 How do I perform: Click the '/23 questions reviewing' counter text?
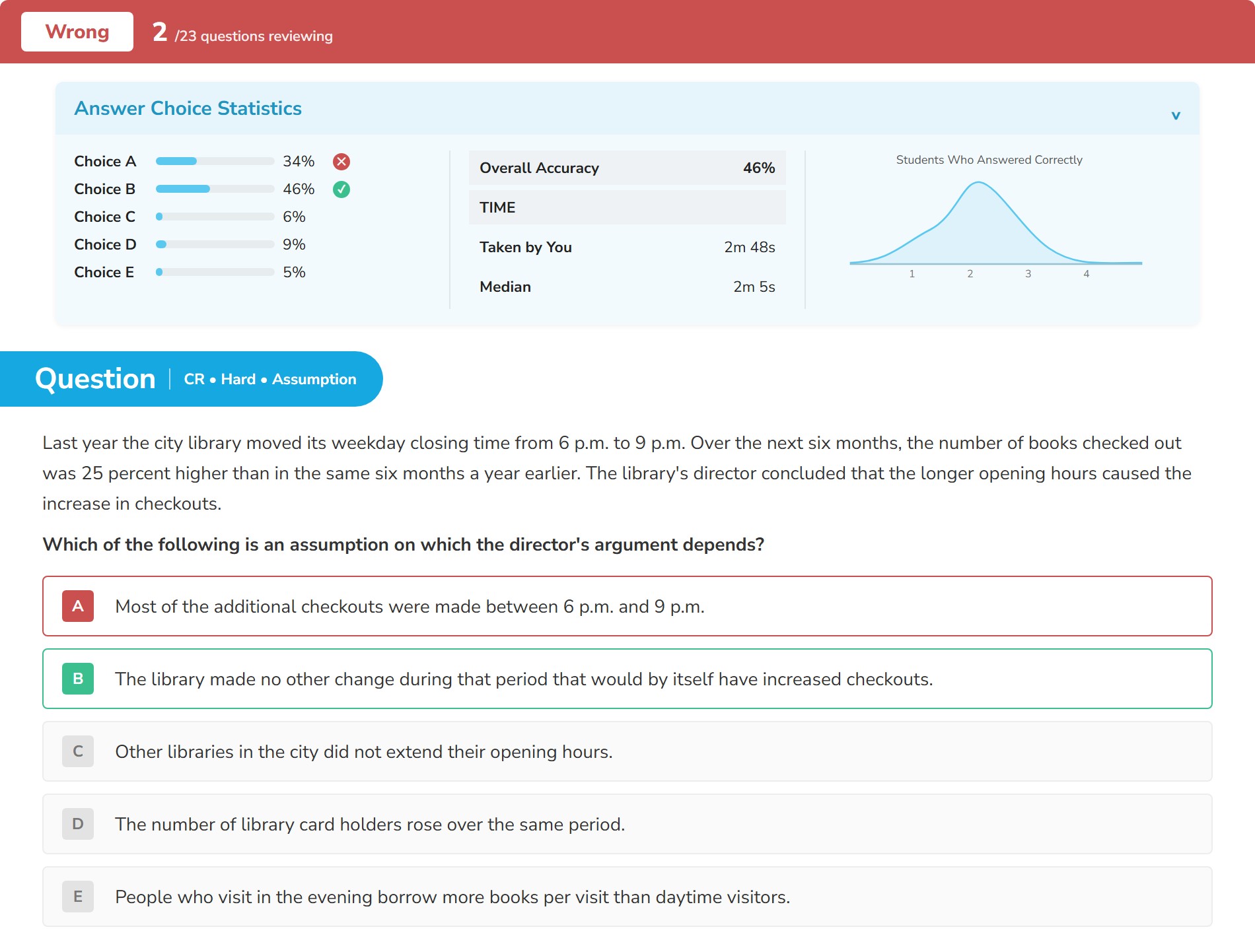coord(254,36)
